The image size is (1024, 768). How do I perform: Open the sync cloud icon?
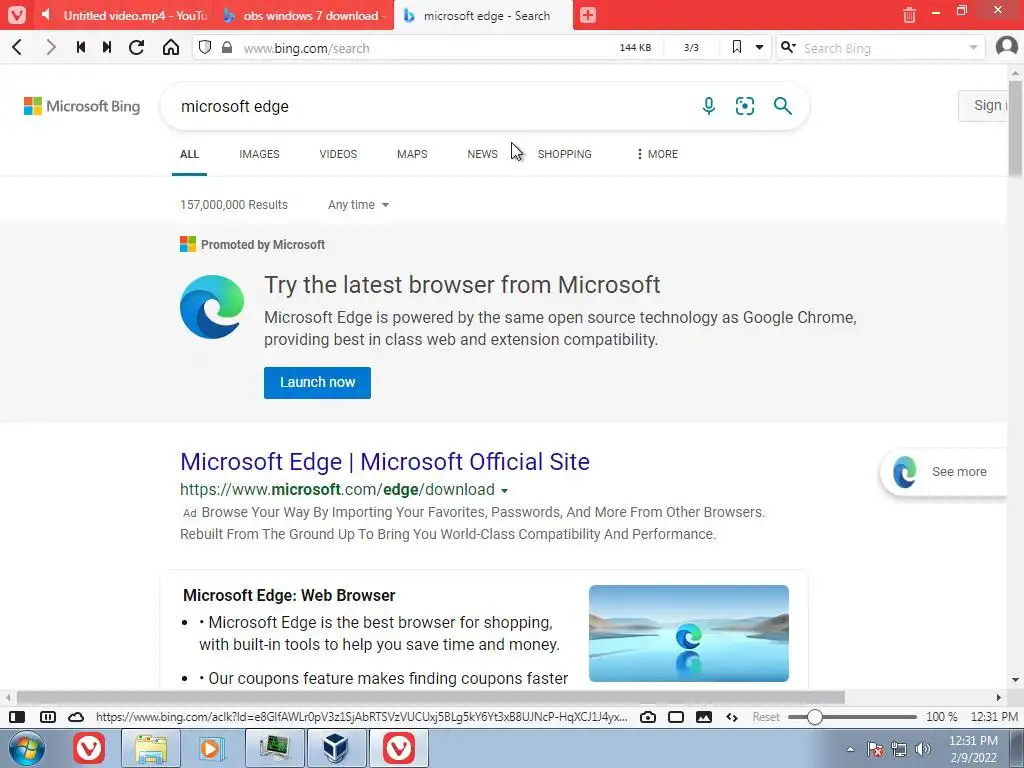(76, 717)
